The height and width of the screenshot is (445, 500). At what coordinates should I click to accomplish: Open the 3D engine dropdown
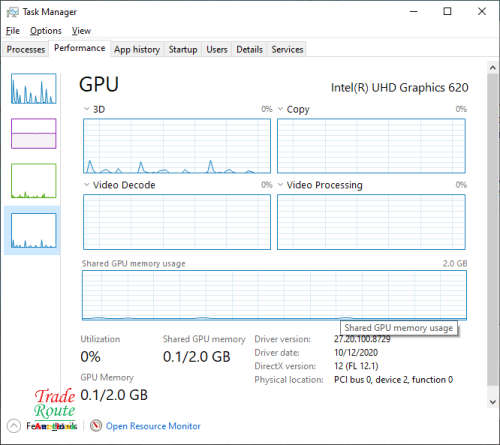tap(86, 109)
